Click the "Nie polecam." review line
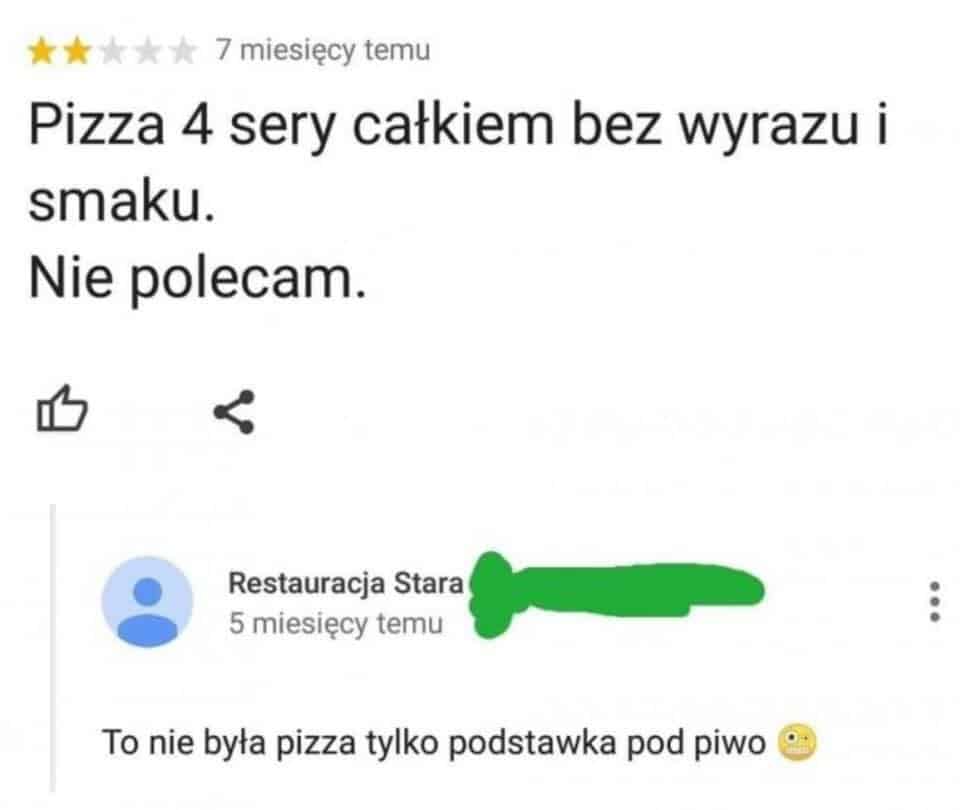 click(198, 279)
